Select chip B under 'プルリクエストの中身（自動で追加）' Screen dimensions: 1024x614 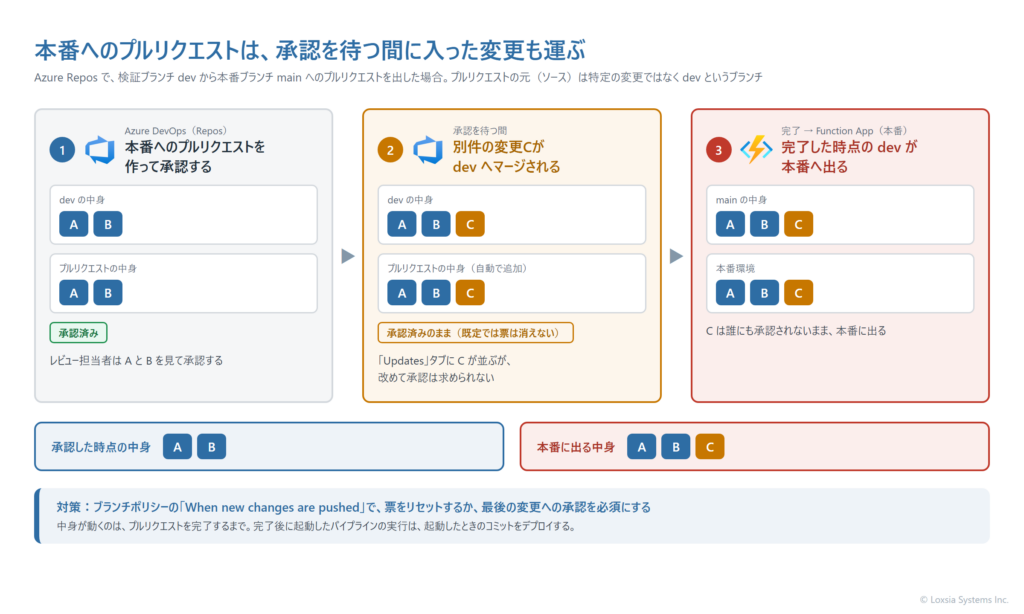(436, 293)
